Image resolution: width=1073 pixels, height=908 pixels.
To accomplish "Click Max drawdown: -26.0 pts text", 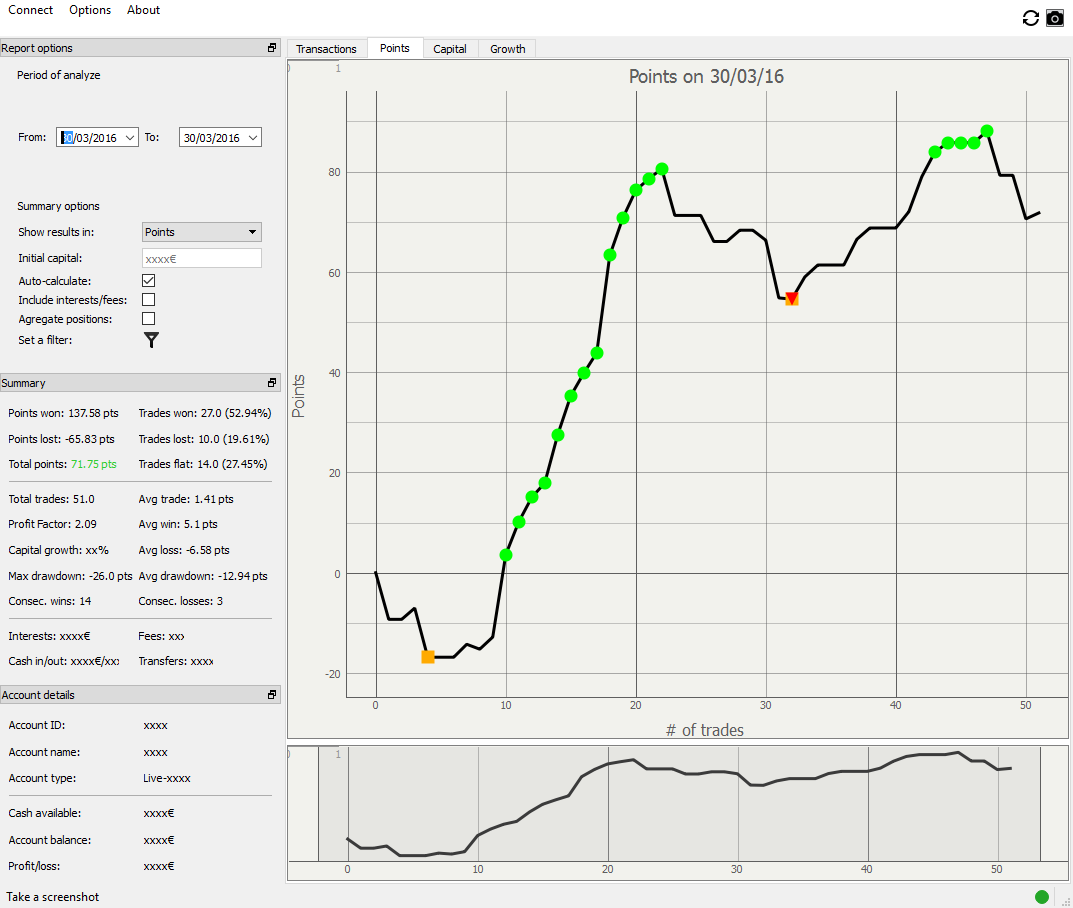I will point(70,576).
